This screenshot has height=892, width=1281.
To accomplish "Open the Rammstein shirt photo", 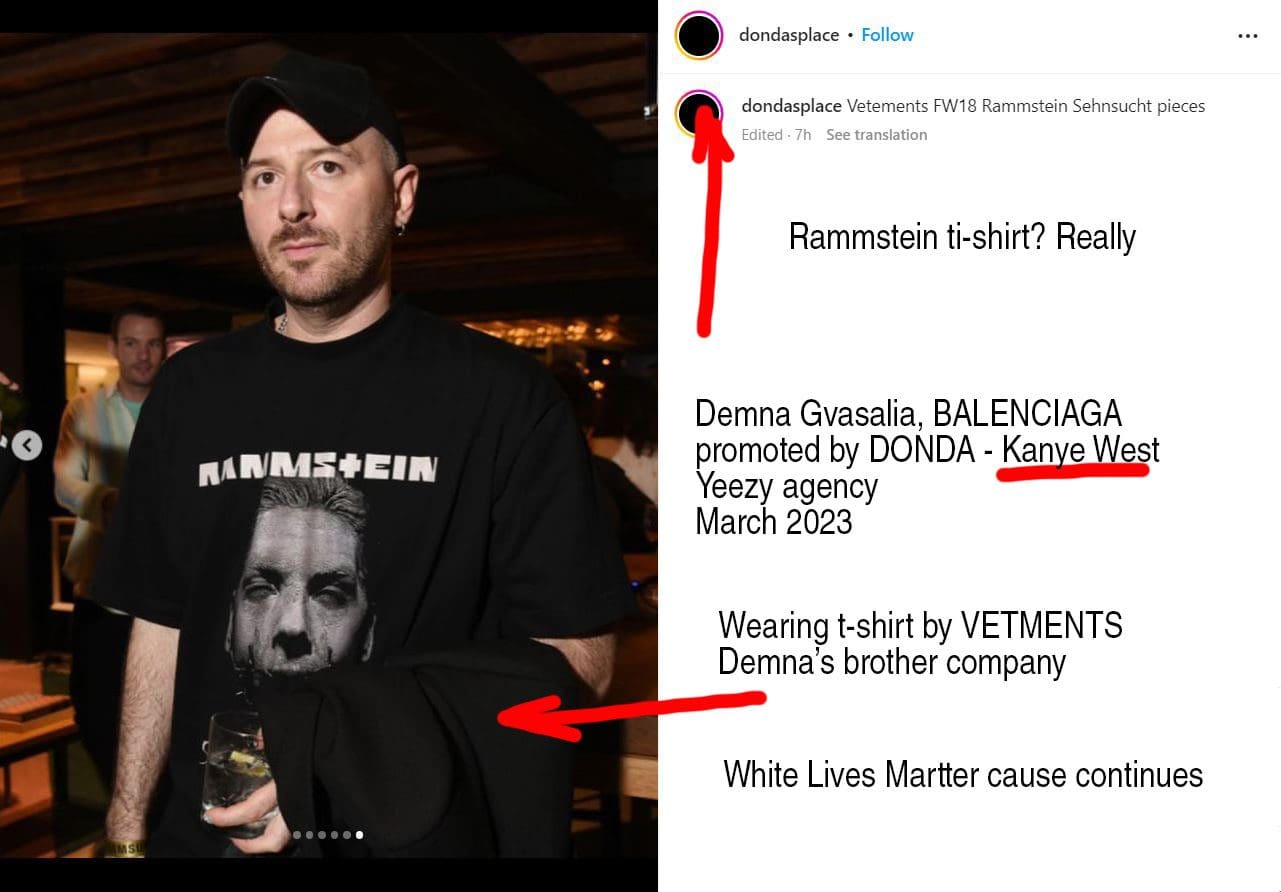I will tap(329, 445).
